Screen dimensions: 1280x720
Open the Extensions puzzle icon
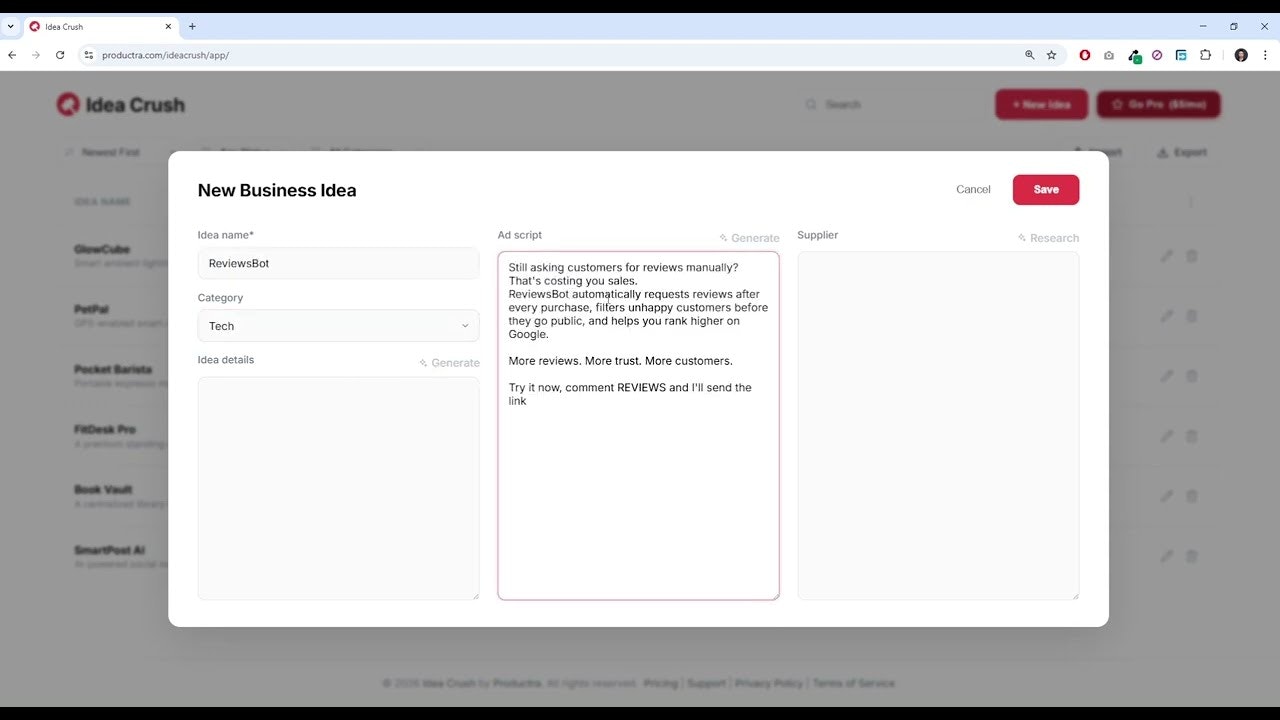(1205, 55)
